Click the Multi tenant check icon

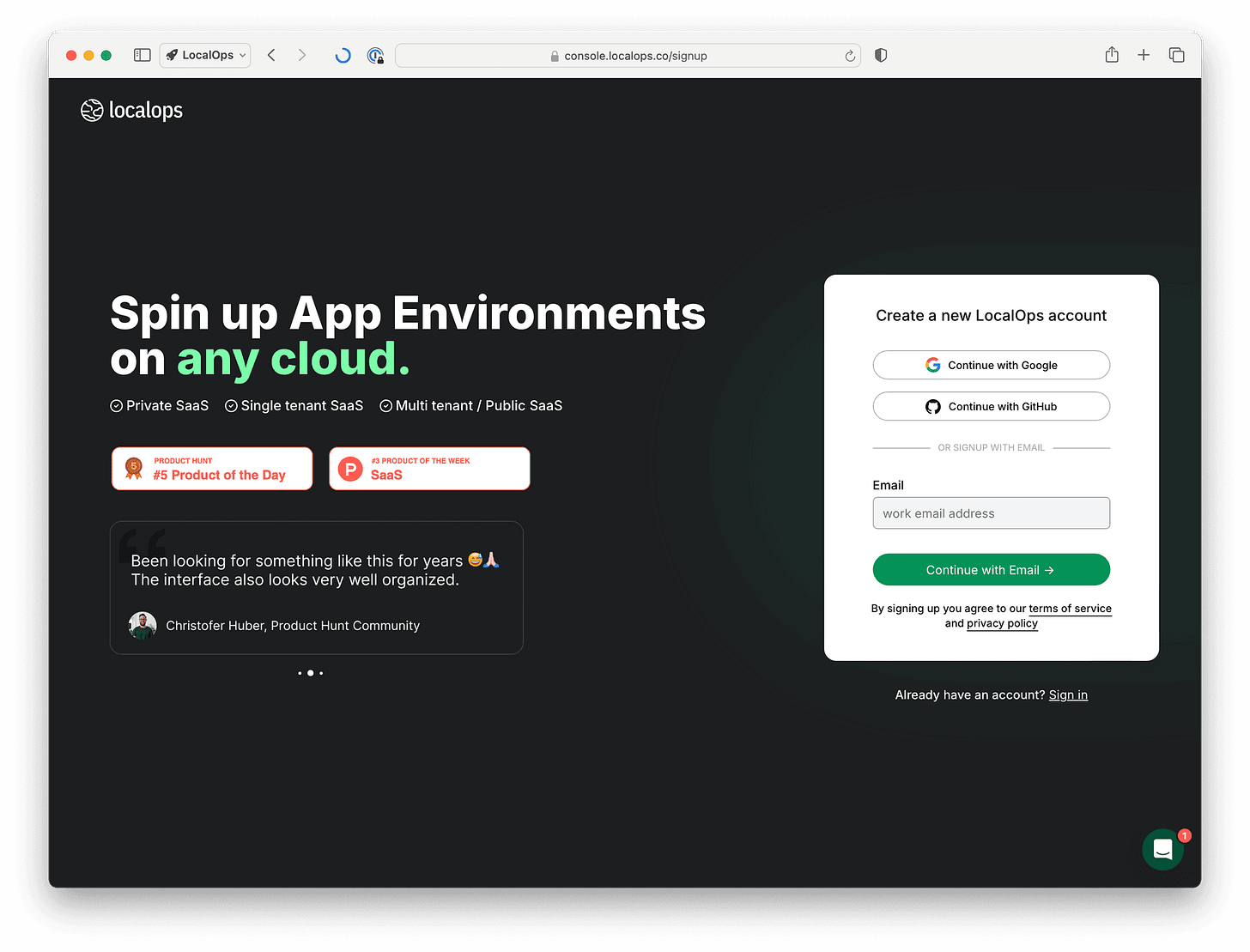386,406
